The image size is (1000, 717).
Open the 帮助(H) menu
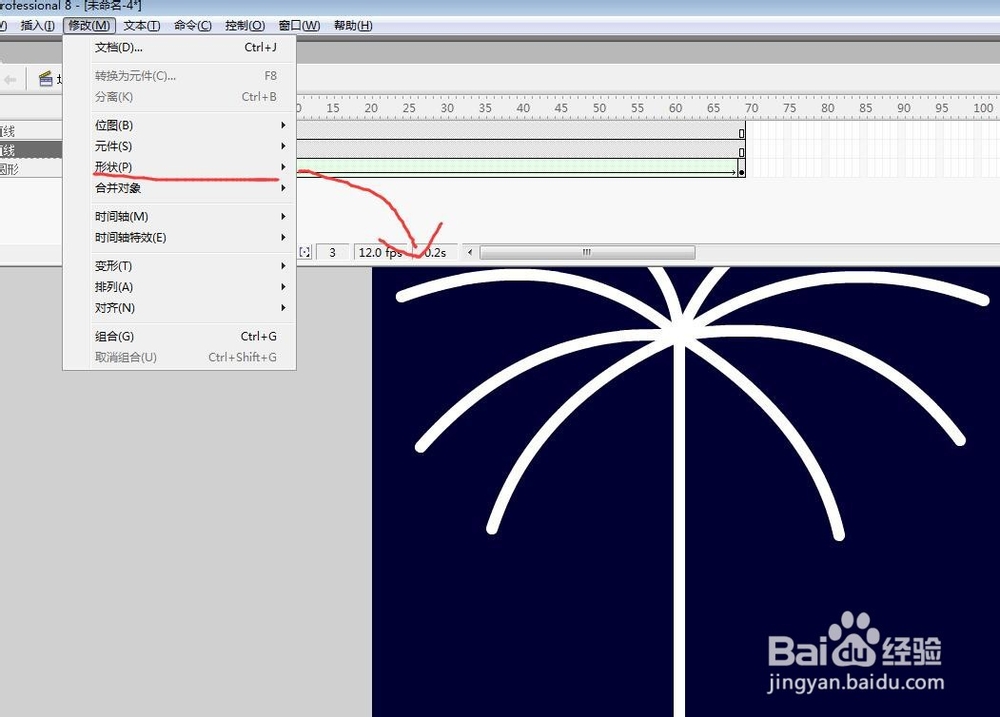(353, 26)
